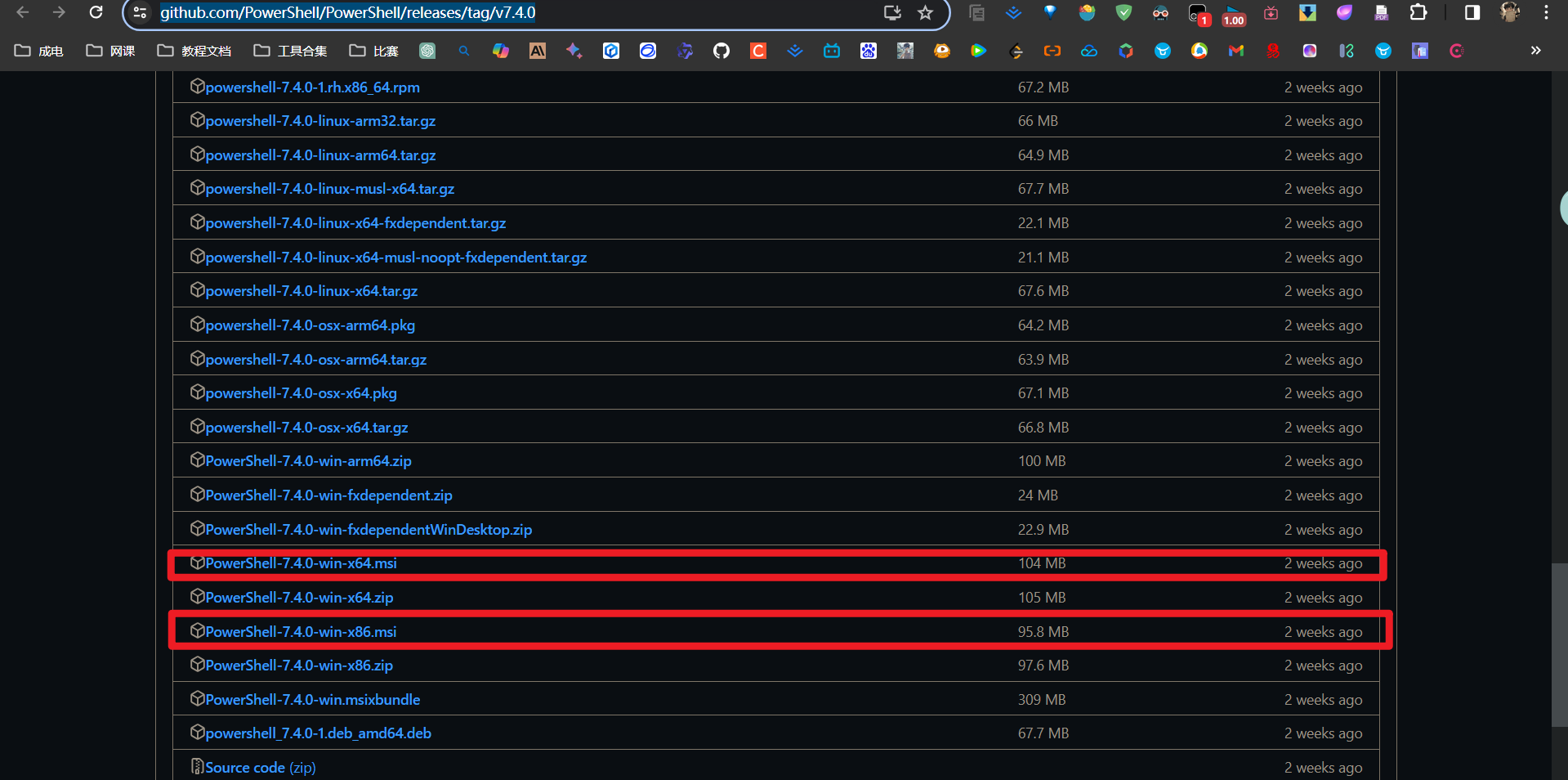
Task: Download PowerShell-7.4.0-win-x86.zip
Action: click(x=299, y=666)
